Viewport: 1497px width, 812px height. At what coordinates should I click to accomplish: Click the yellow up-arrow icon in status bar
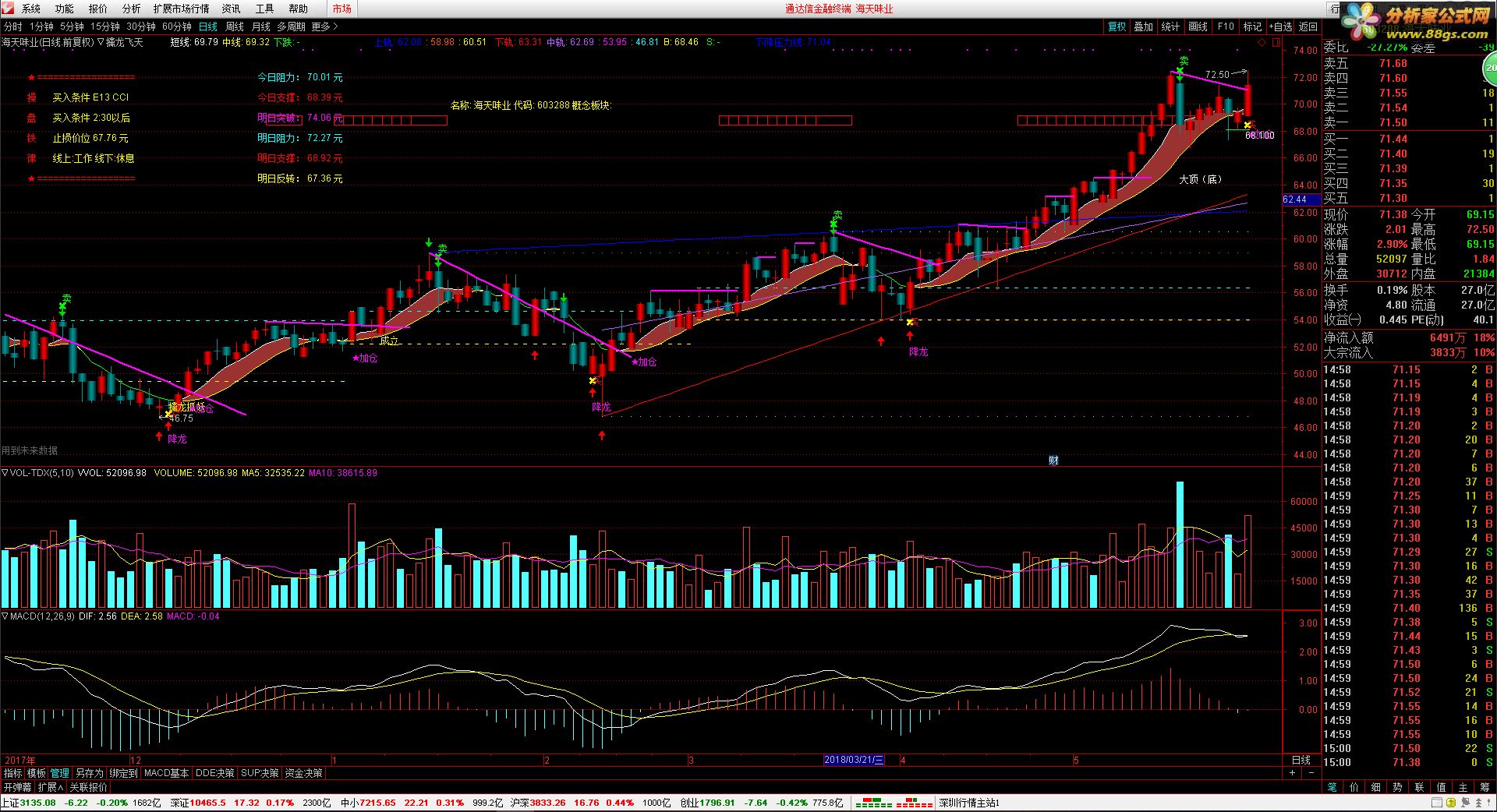[x=1451, y=802]
